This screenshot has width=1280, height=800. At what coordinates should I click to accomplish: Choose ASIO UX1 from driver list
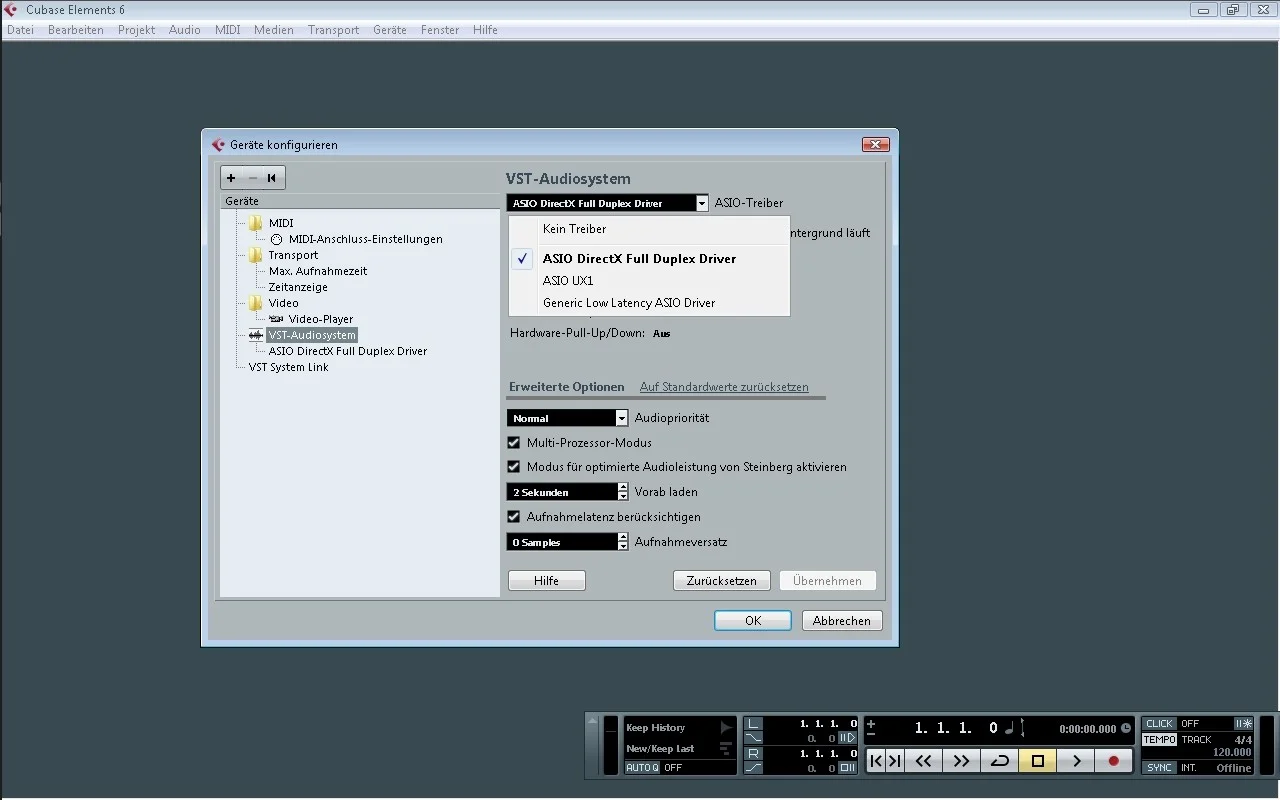click(568, 281)
